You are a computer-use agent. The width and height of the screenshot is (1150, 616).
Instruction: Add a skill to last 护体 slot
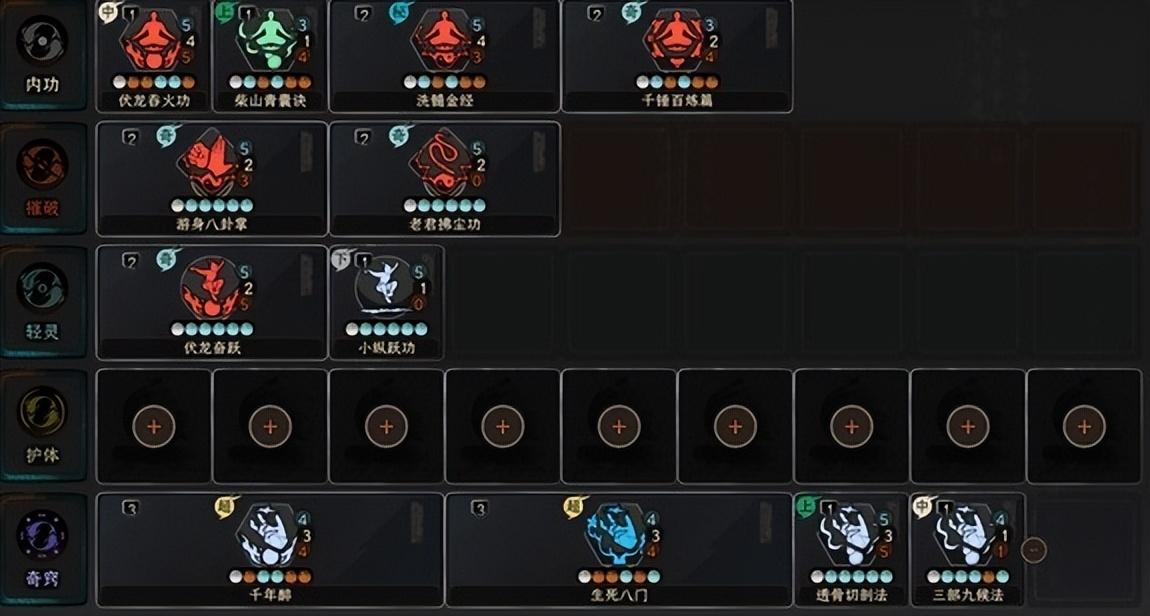(x=1084, y=426)
